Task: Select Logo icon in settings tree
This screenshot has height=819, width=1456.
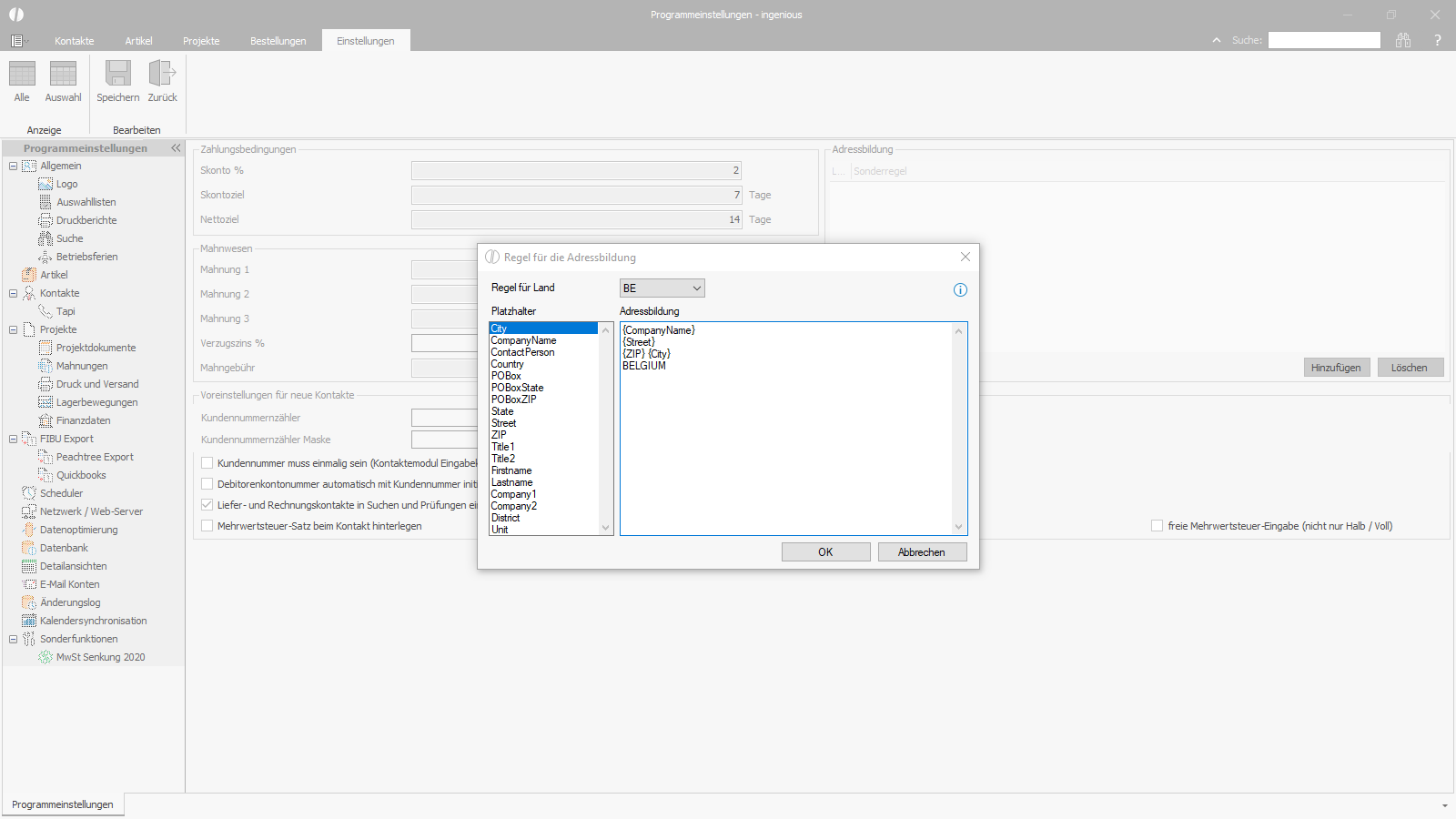Action: (x=45, y=184)
